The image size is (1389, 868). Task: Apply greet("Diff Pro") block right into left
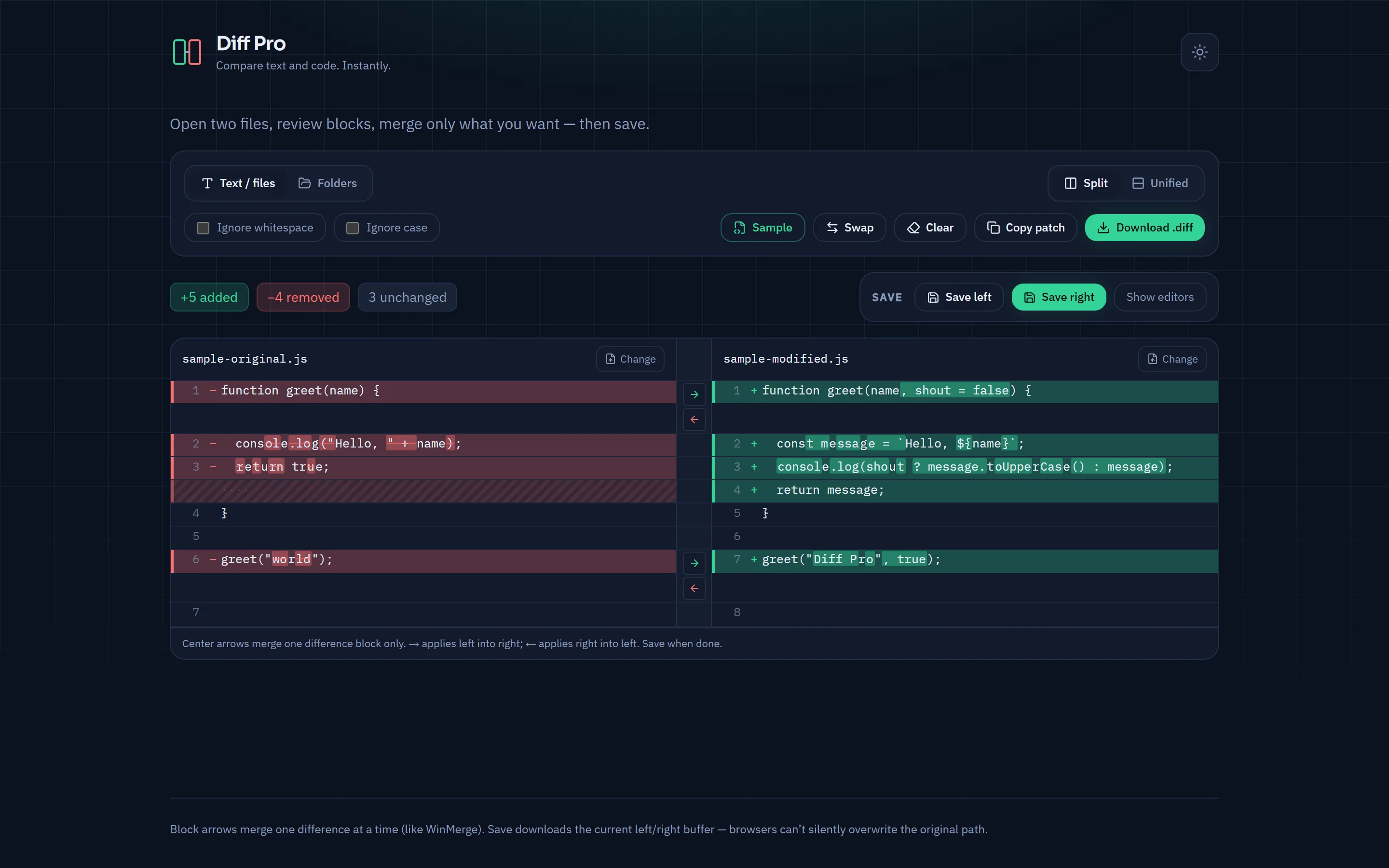(x=694, y=588)
